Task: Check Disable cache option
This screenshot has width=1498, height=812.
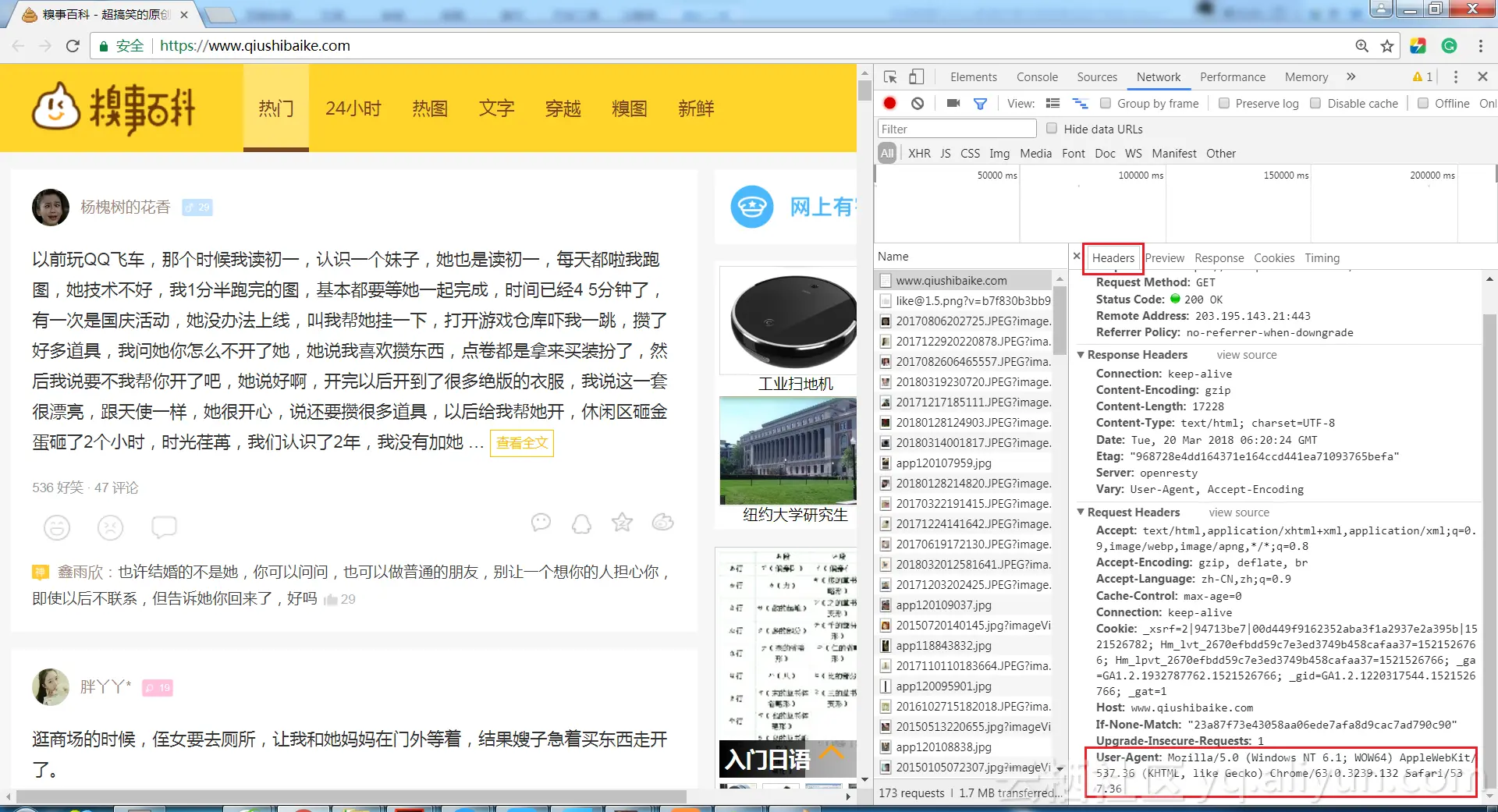Action: pos(1315,103)
